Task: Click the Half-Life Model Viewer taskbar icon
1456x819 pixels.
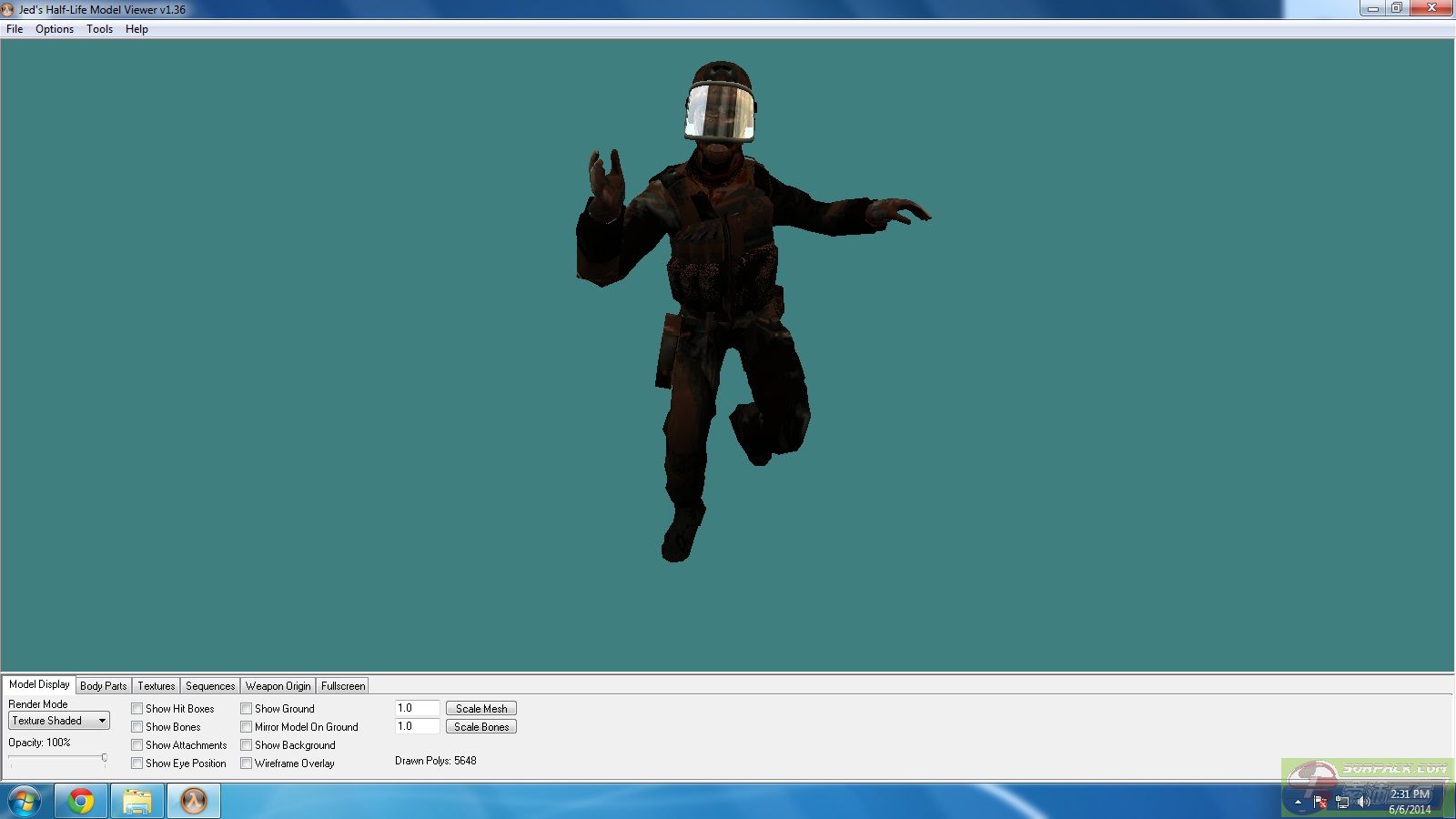Action: (194, 802)
